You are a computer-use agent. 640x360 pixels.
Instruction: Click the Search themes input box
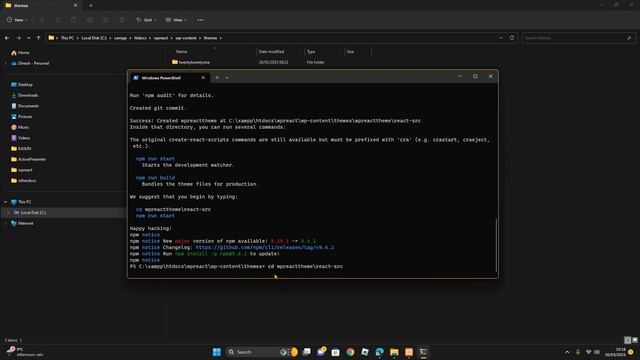[x=578, y=38]
